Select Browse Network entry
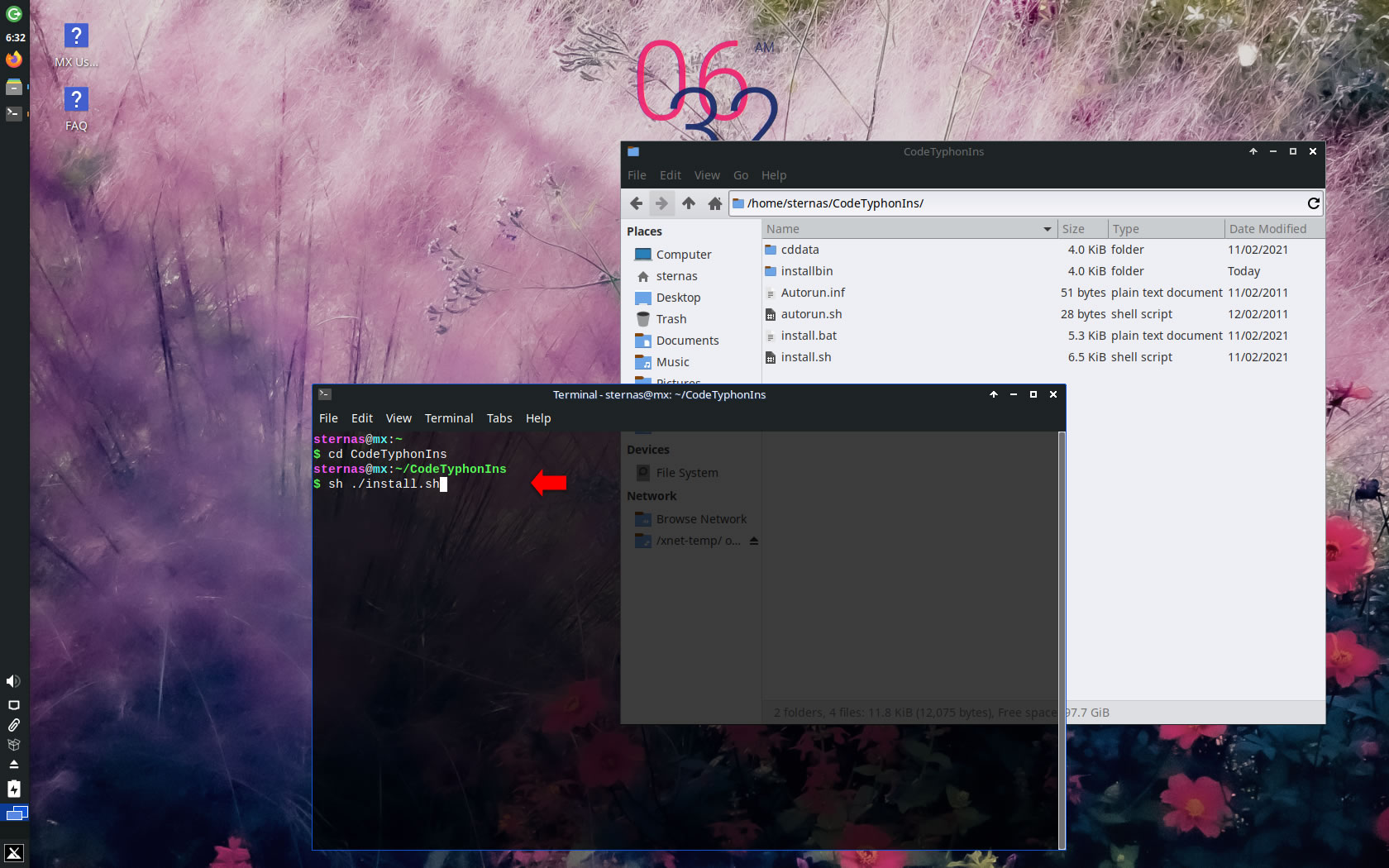This screenshot has width=1389, height=868. pyautogui.click(x=690, y=519)
